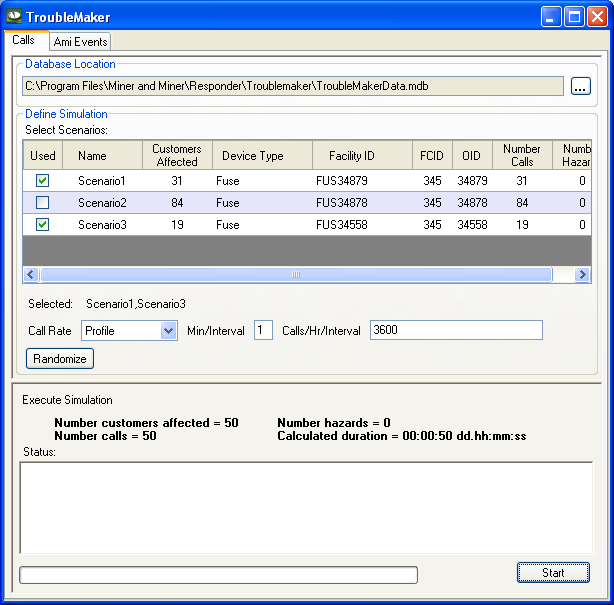Sort by Customers Affected column header
The width and height of the screenshot is (614, 605).
point(177,155)
